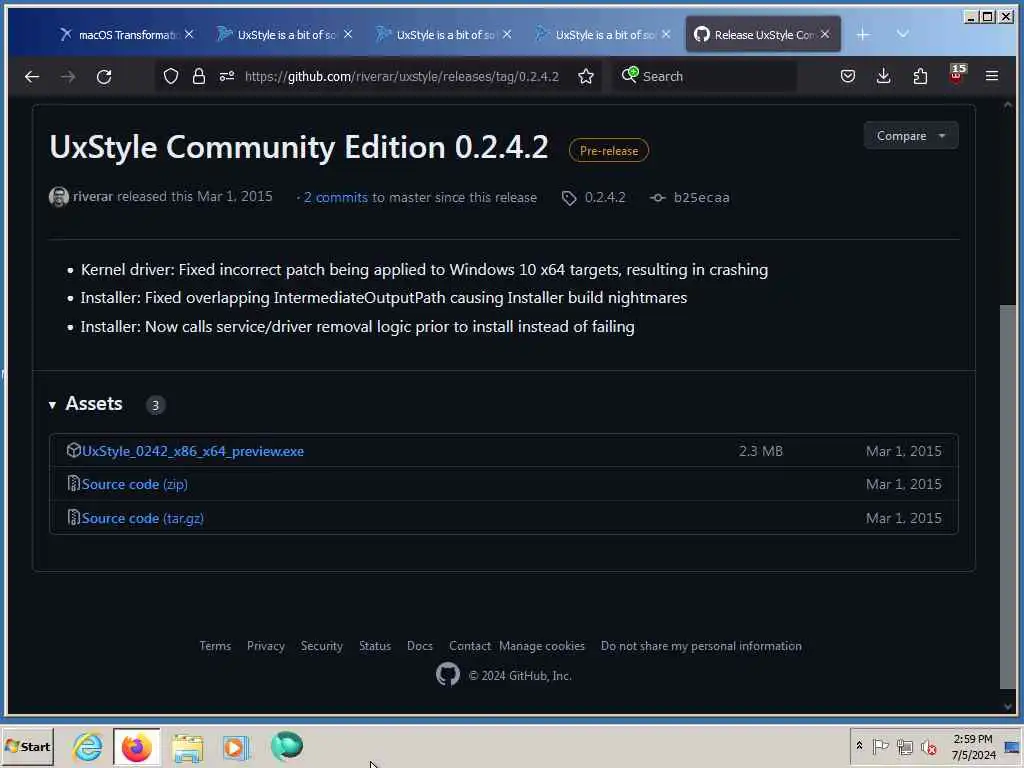Click the network tray icon
This screenshot has width=1024, height=768.
[904, 746]
